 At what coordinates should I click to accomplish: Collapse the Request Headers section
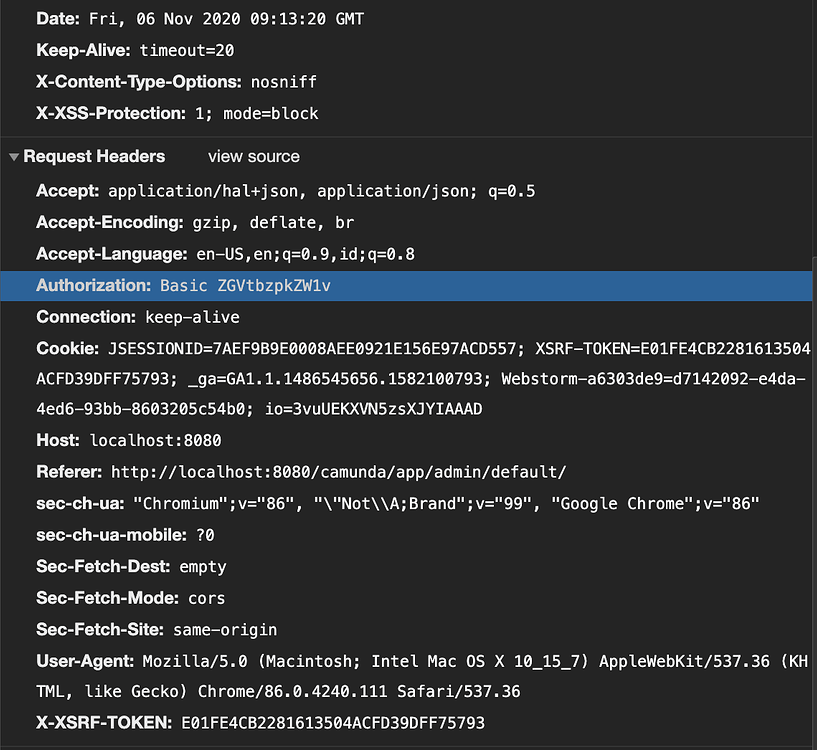click(94, 156)
